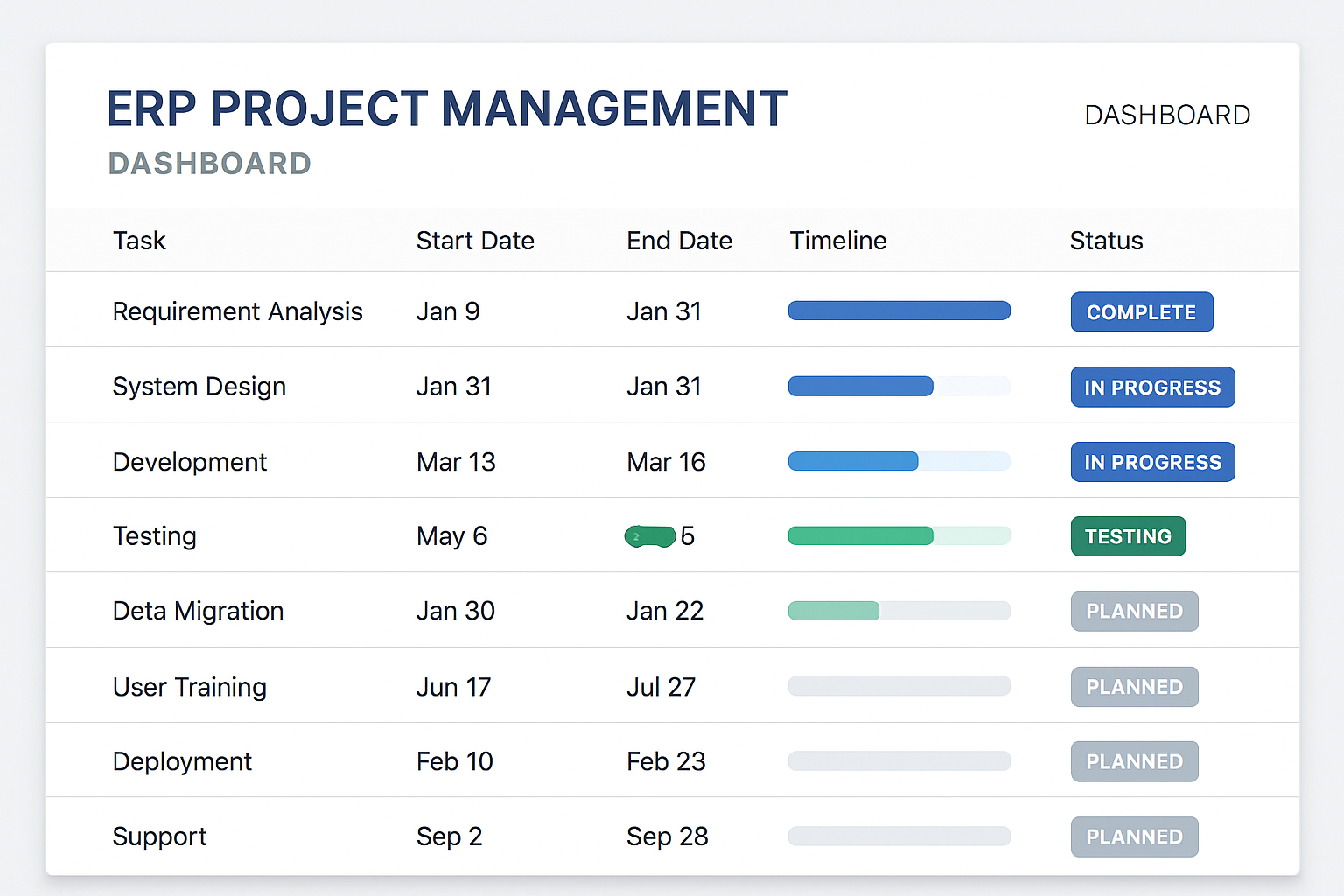Viewport: 1344px width, 896px height.
Task: Open the DASHBOARD link at top right
Action: point(1167,115)
